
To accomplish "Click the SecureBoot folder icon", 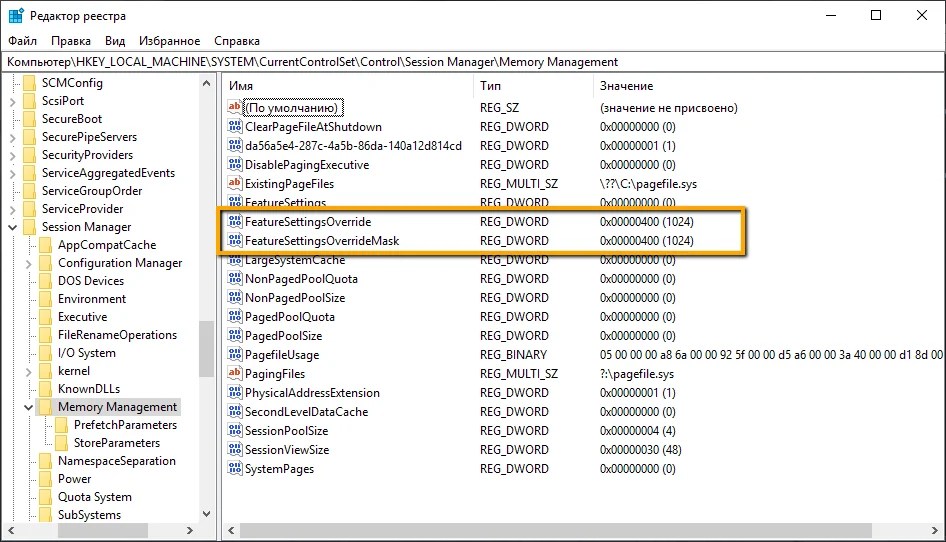I will click(x=30, y=119).
